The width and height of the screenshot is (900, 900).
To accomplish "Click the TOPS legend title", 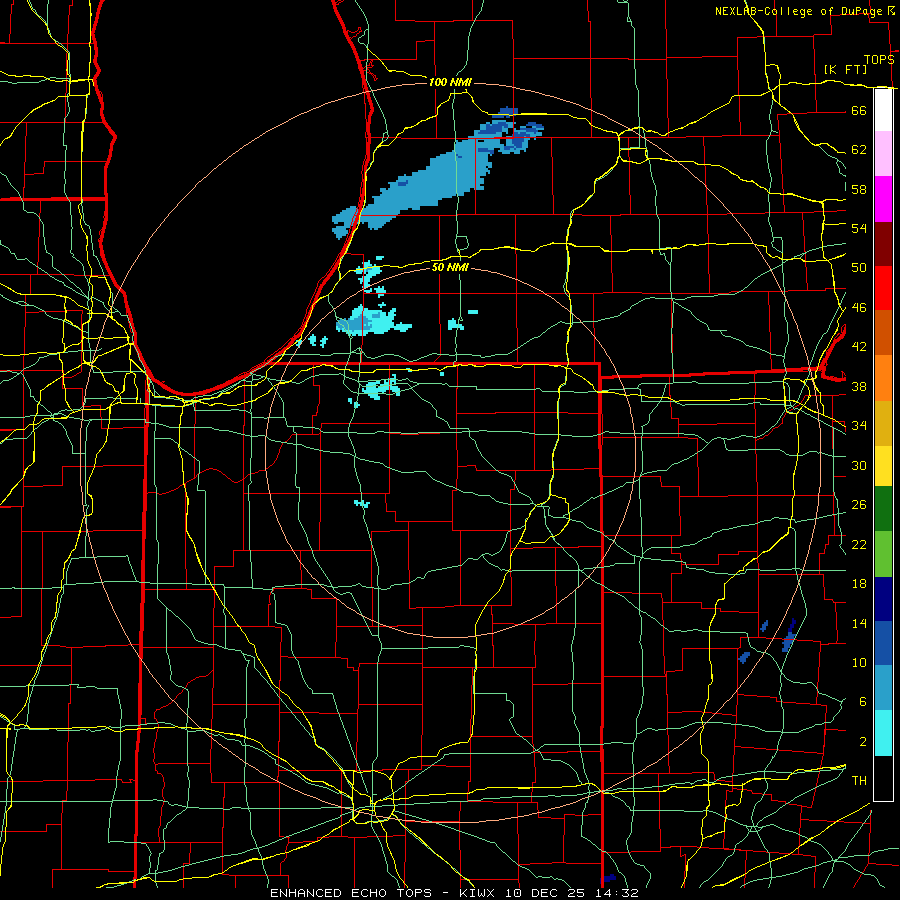I will (x=879, y=59).
